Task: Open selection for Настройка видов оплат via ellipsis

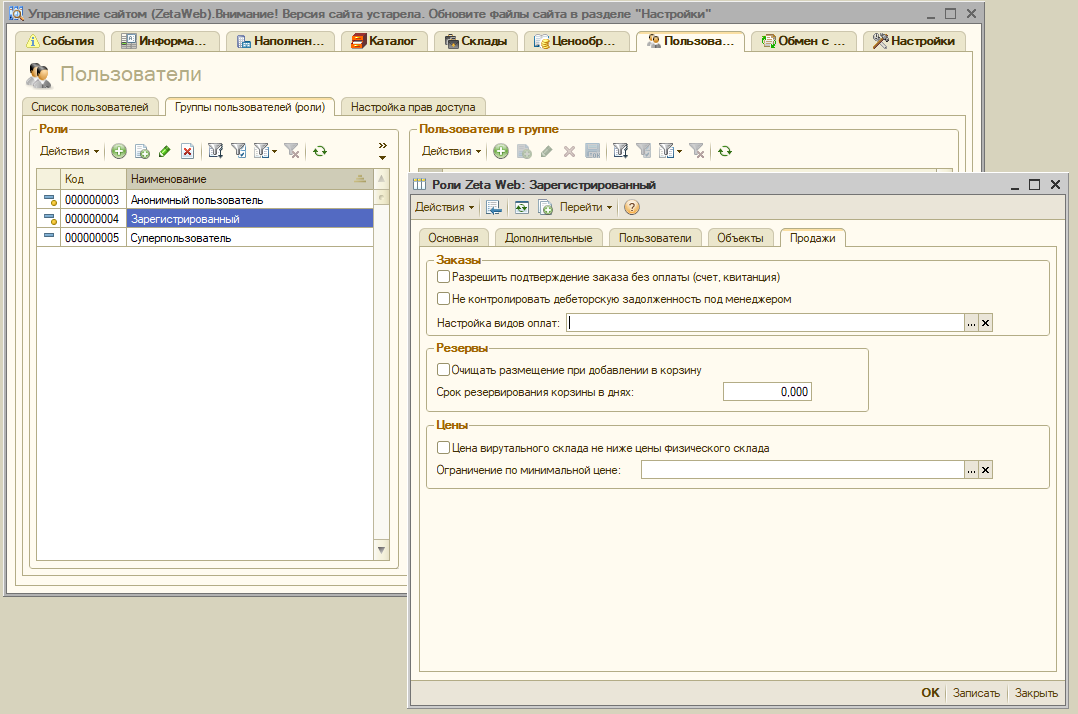Action: [971, 323]
